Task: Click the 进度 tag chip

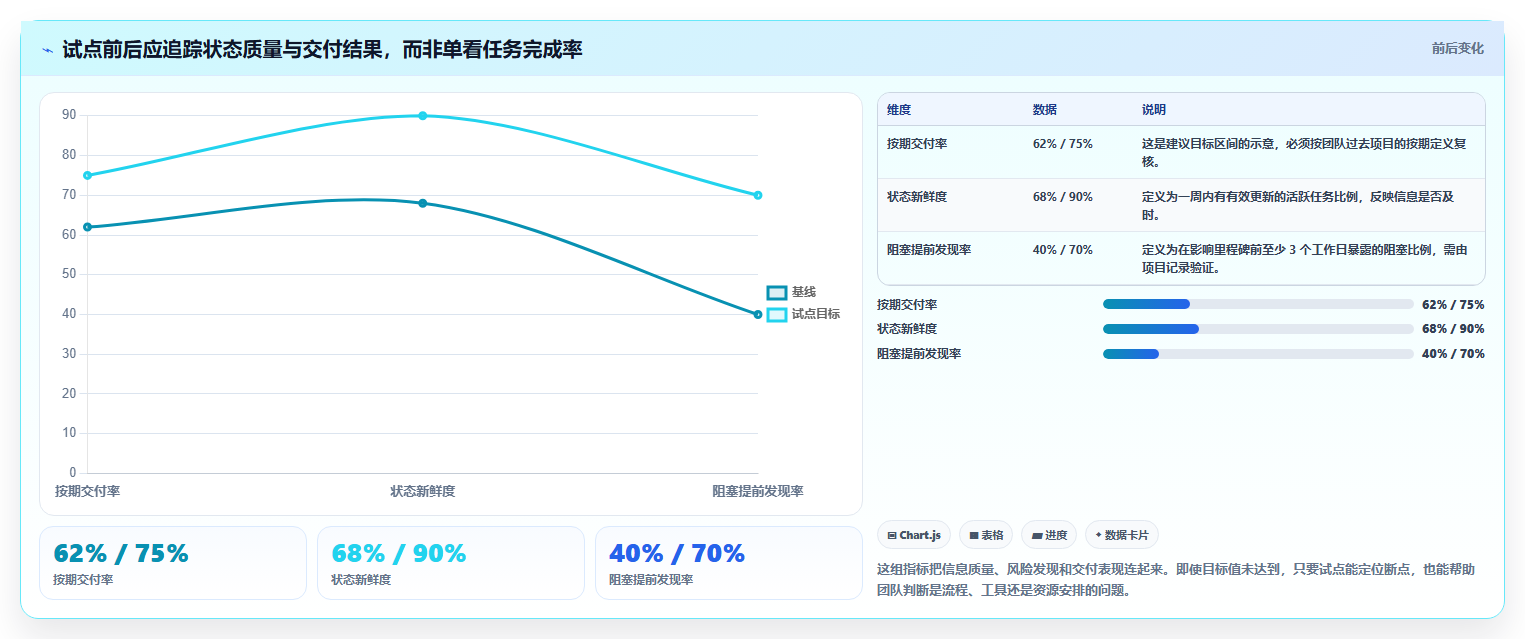Action: 1049,535
